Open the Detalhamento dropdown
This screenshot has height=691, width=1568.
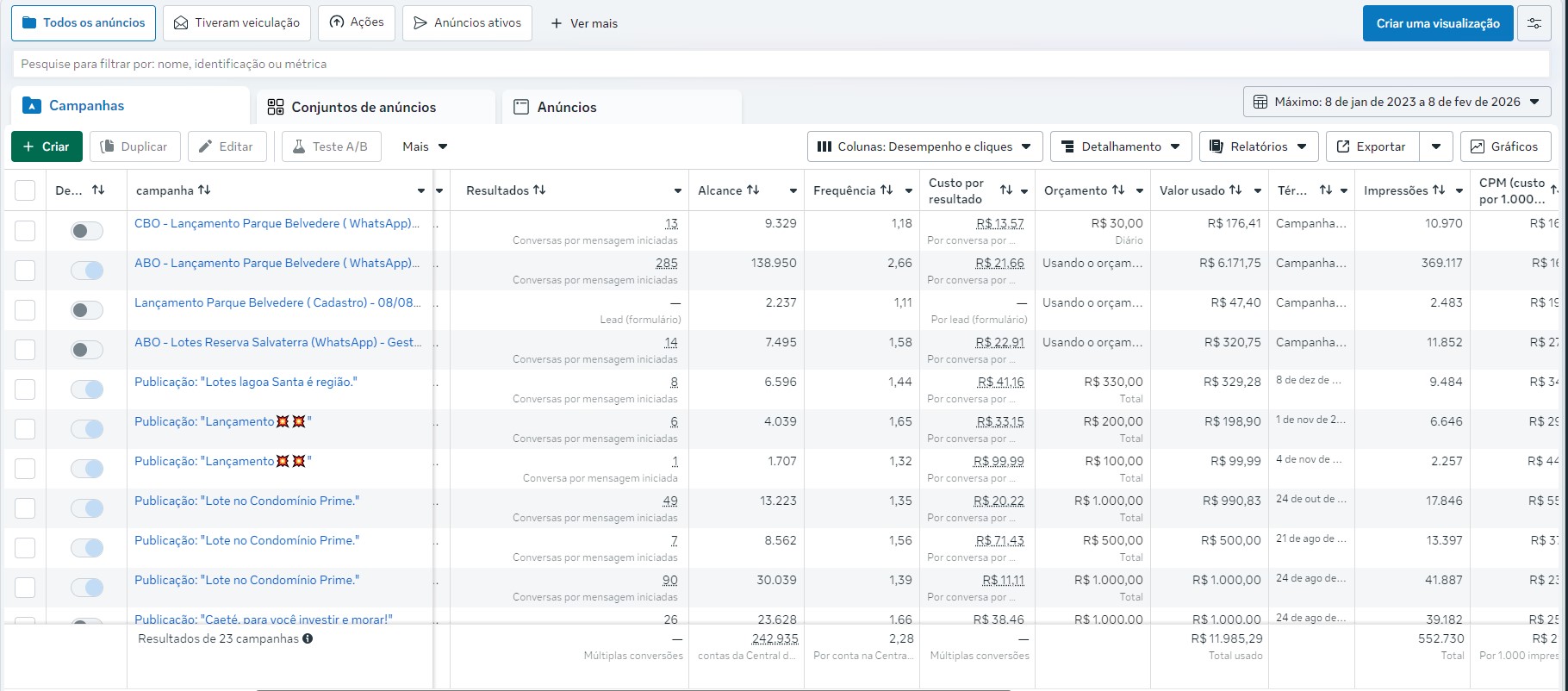point(1120,146)
